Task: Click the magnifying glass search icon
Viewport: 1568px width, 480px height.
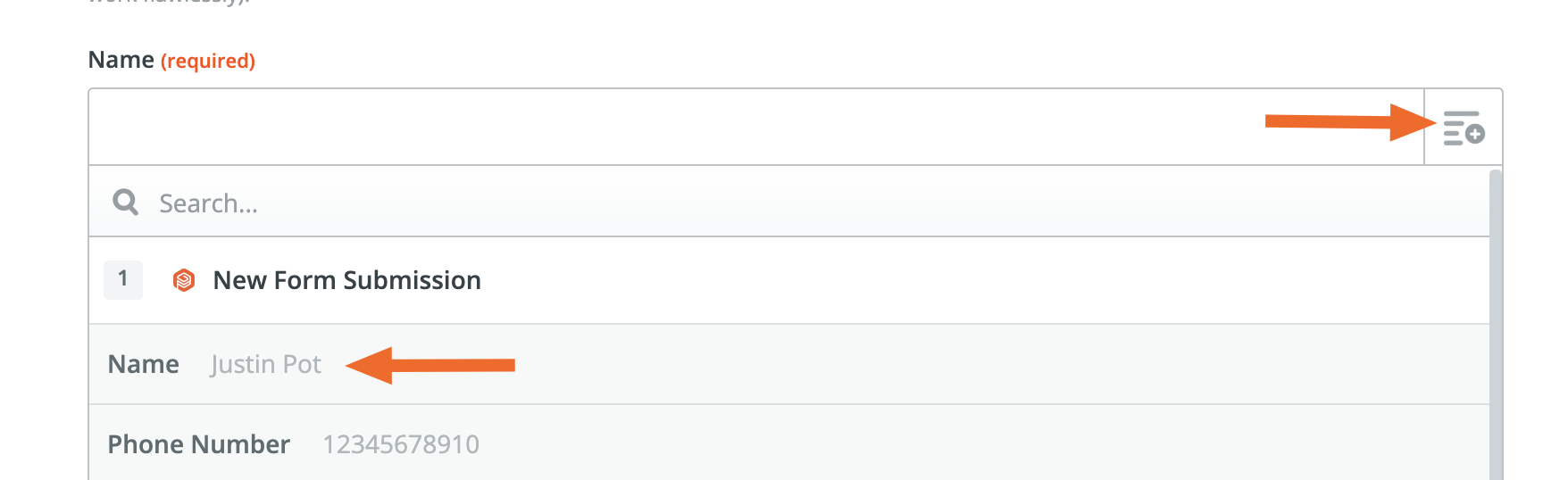Action: click(x=125, y=202)
